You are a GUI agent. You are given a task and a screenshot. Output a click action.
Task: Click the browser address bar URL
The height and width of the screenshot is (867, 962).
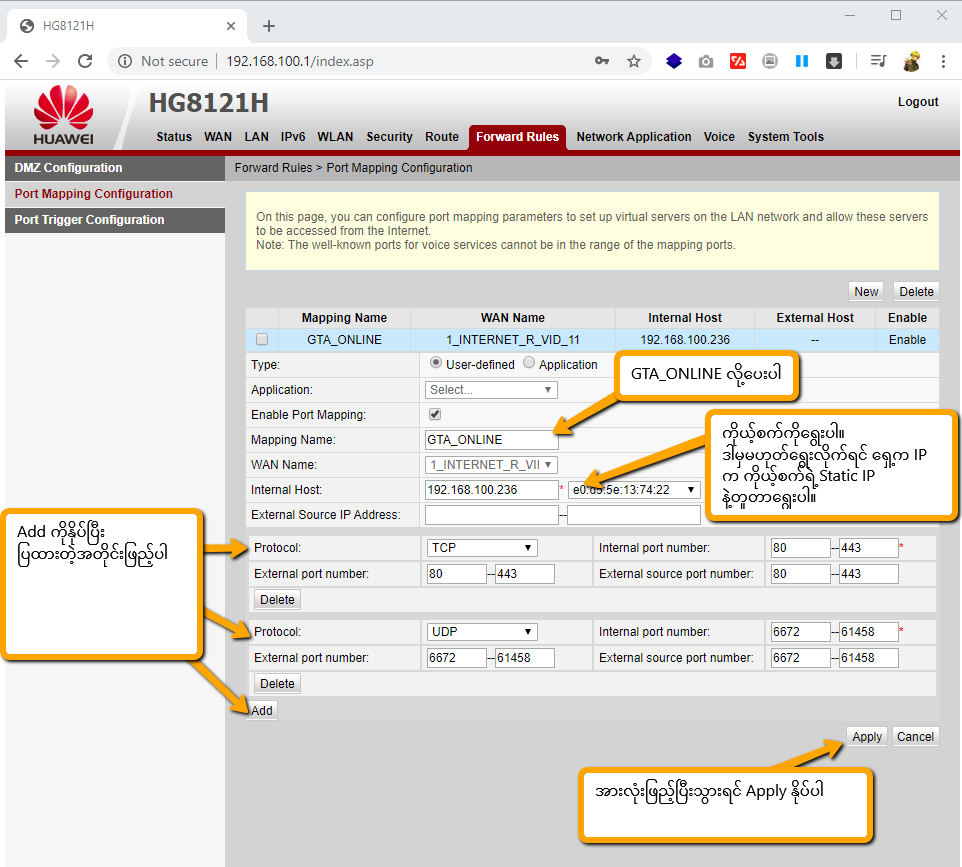coord(299,61)
